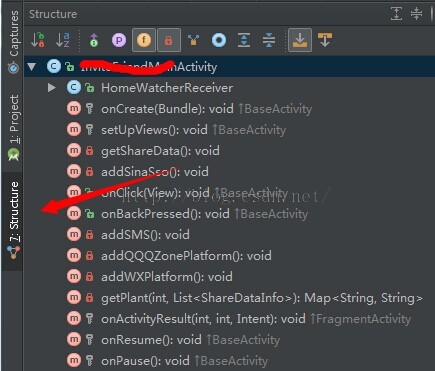Open the 1: Project side tab
This screenshot has width=435, height=371.
[x=13, y=128]
